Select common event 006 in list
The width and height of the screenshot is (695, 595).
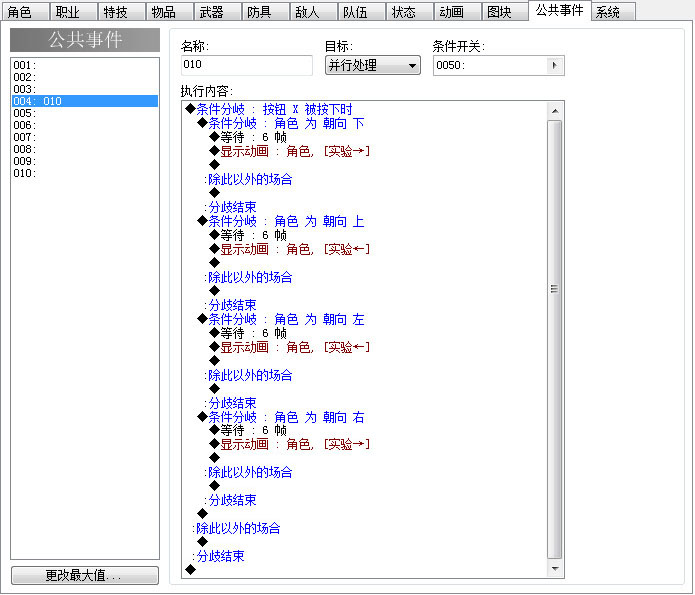tap(85, 125)
